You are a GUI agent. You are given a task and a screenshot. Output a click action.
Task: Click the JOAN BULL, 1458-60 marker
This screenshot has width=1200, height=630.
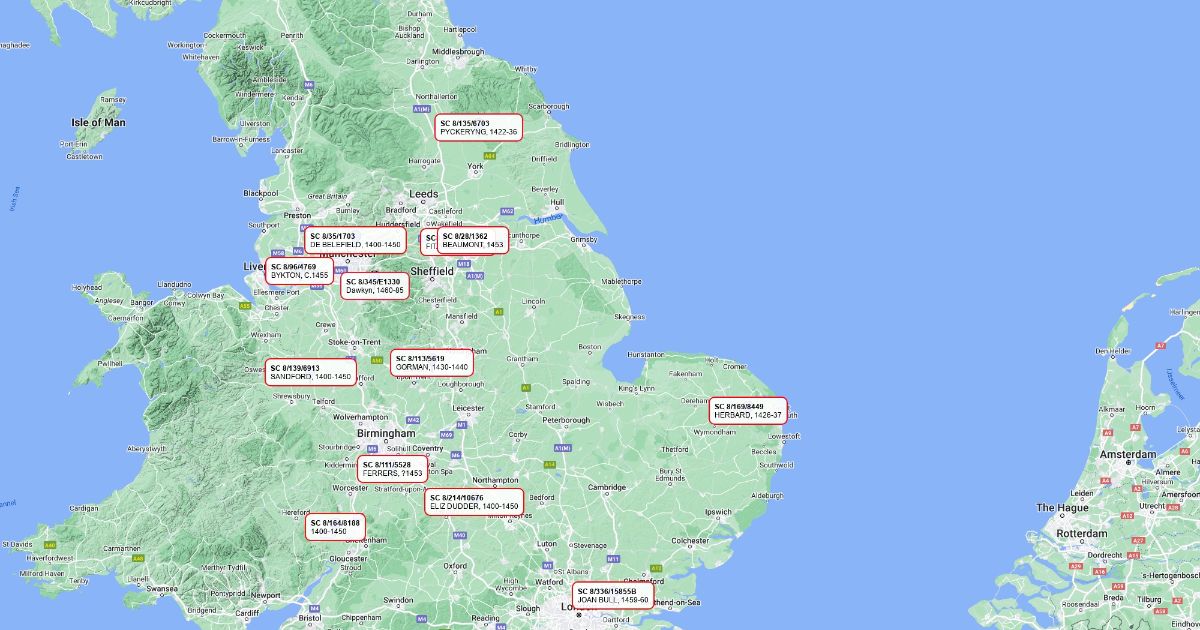pos(614,596)
